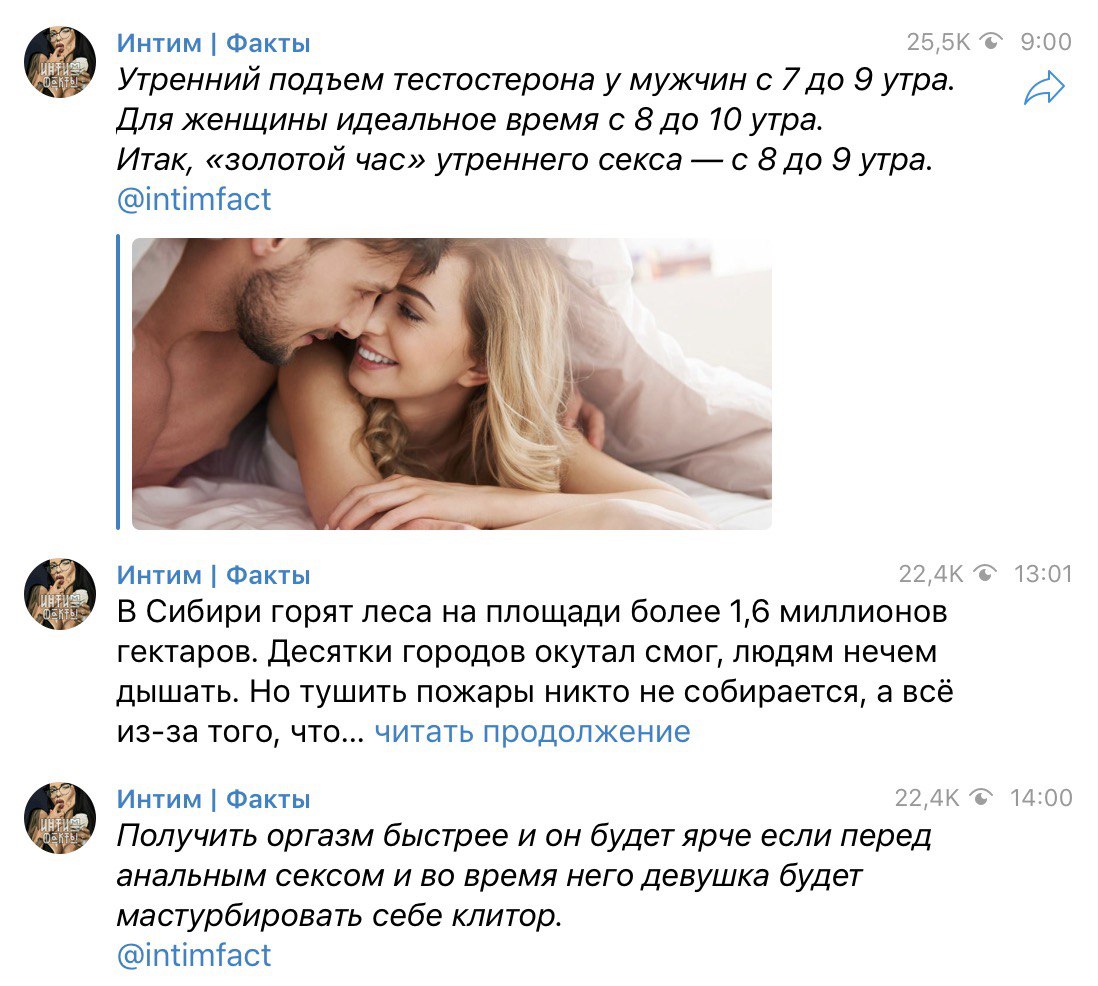Click the 9:00 timestamp
1098x986 pixels.
[x=1045, y=42]
